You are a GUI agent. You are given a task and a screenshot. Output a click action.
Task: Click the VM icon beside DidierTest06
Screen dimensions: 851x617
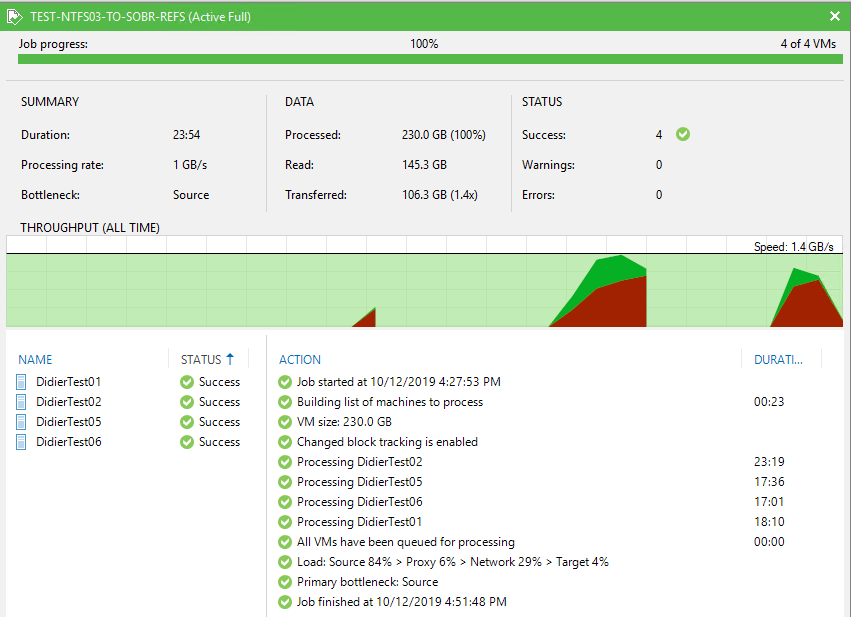tap(20, 441)
